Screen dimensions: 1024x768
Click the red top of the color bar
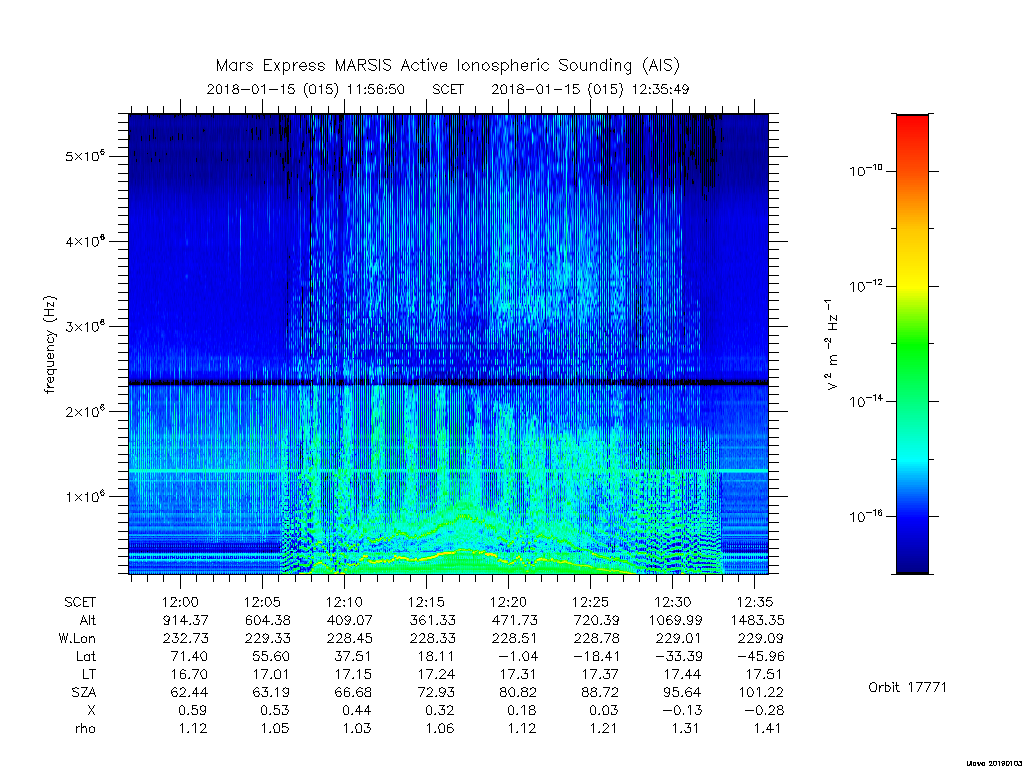pyautogui.click(x=912, y=127)
